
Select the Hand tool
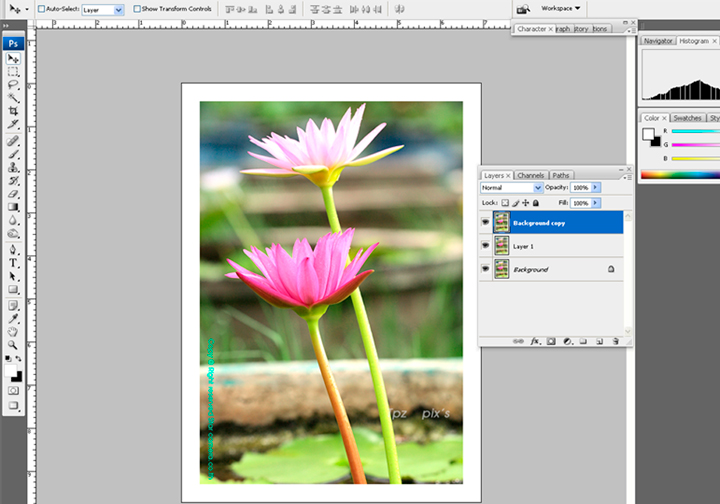[x=13, y=331]
